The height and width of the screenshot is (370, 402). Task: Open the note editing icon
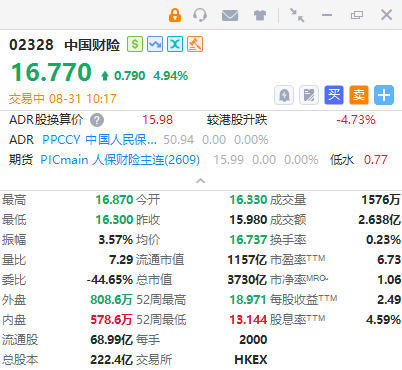click(x=309, y=95)
